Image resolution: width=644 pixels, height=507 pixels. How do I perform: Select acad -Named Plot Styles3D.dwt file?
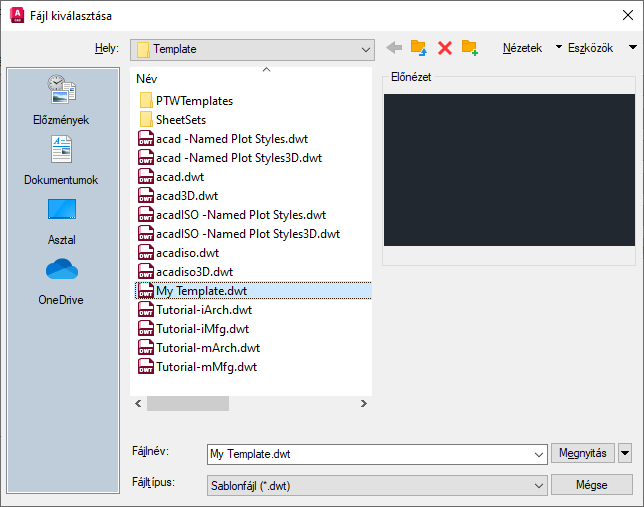(x=230, y=158)
